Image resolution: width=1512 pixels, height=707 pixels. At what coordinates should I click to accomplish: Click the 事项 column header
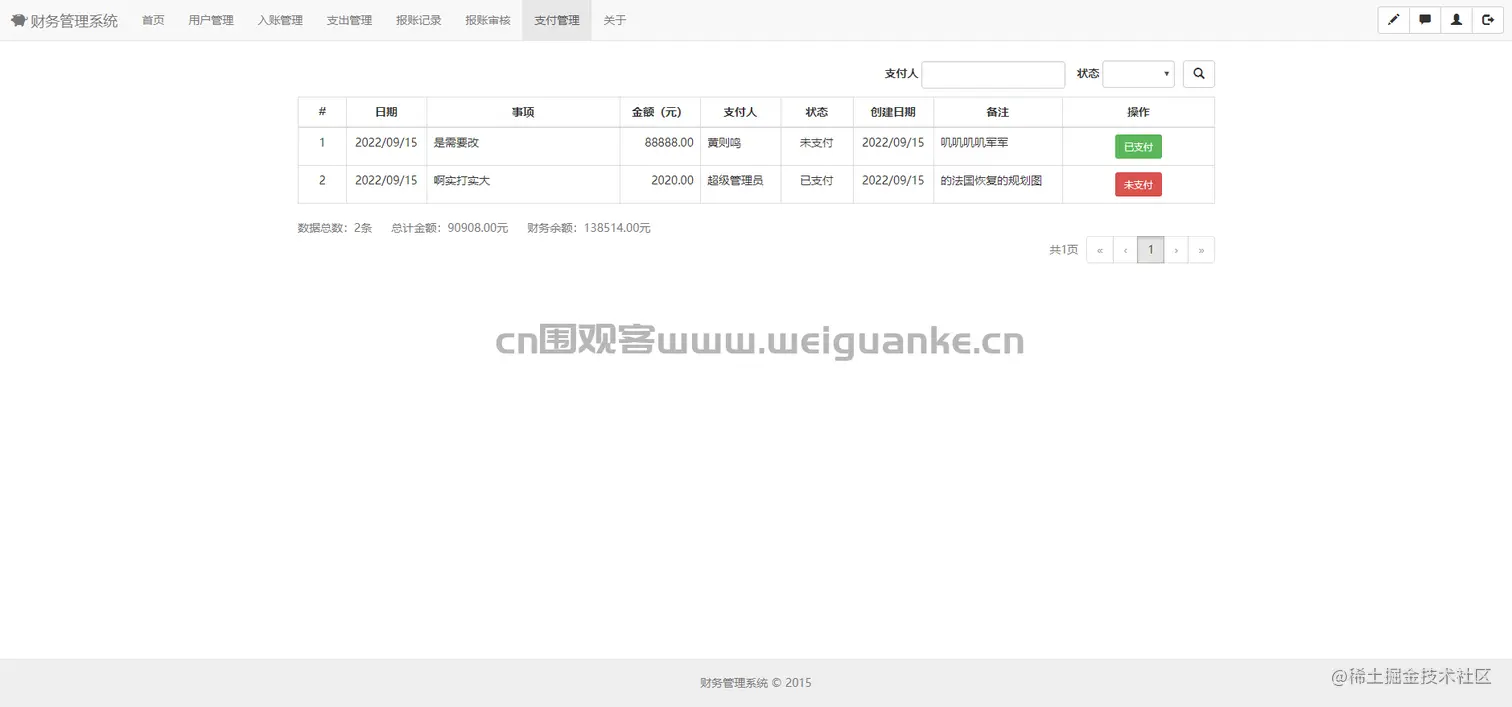point(523,112)
